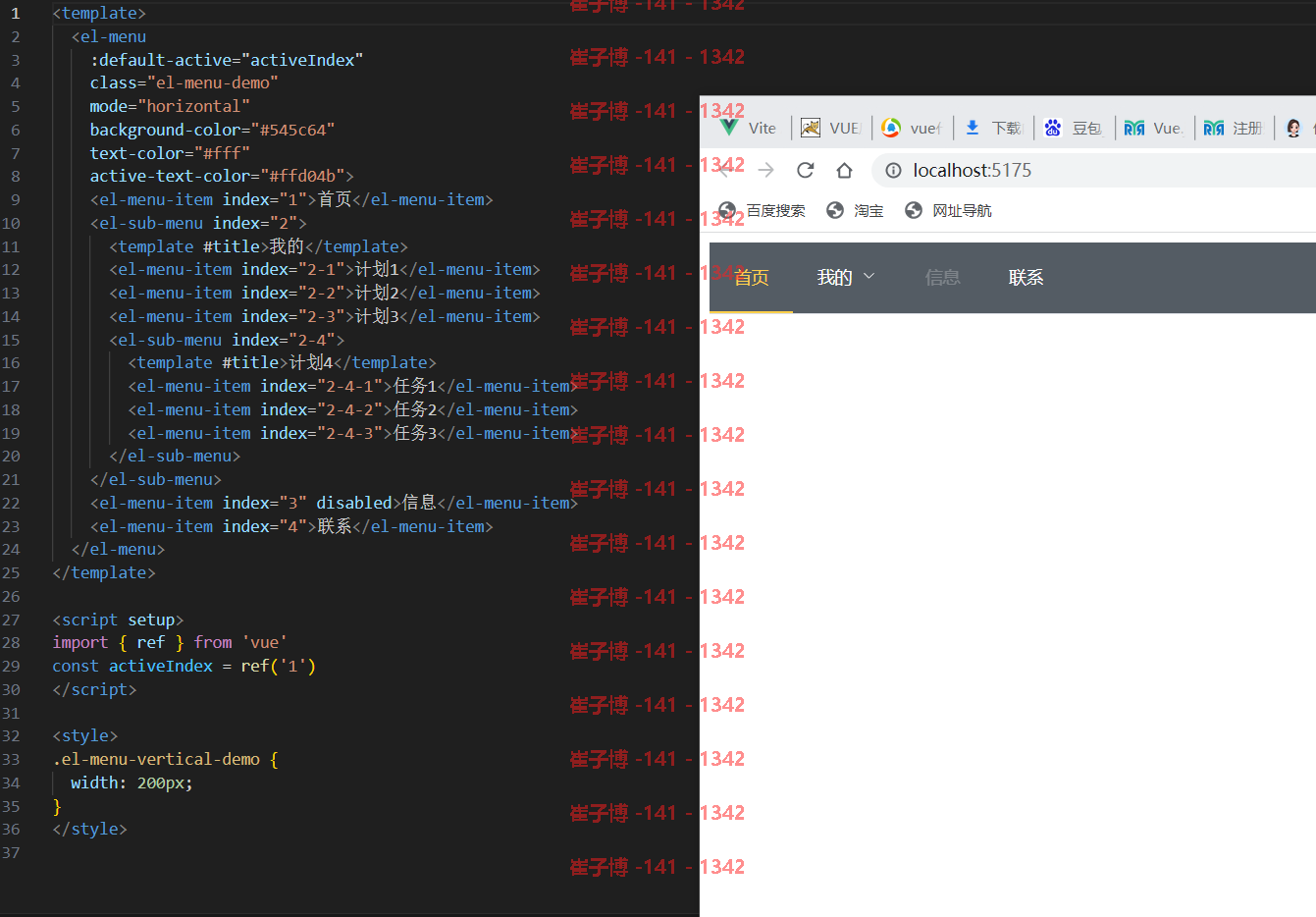Image resolution: width=1316 pixels, height=917 pixels.
Task: Click the template #title 计划4 line
Action: (283, 362)
